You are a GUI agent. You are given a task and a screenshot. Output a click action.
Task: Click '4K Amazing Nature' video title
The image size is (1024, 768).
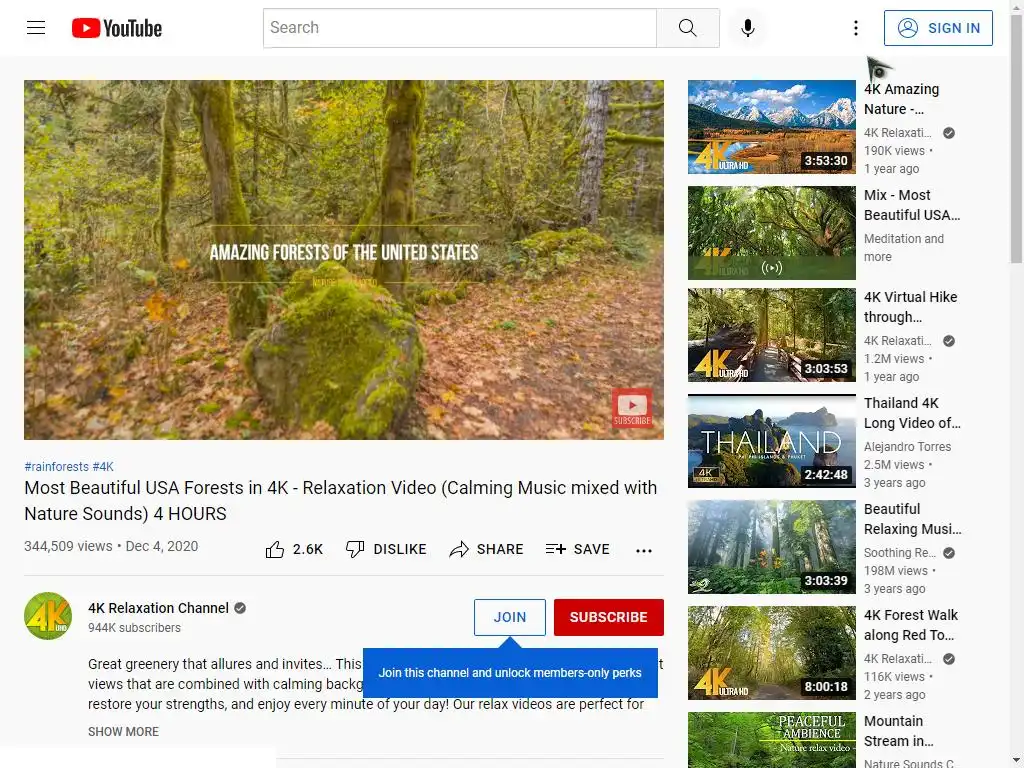(902, 99)
